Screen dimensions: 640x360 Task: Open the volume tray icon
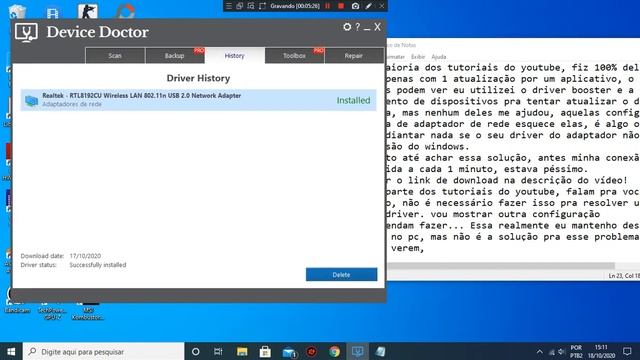[562, 352]
